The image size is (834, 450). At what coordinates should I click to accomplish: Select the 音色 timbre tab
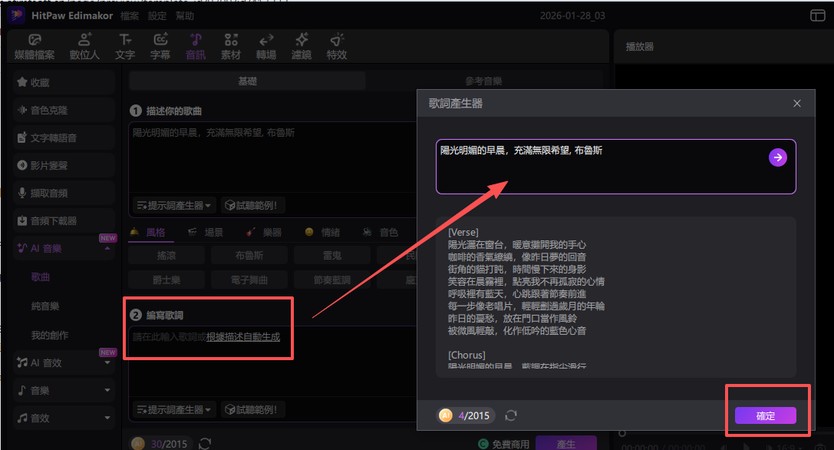pyautogui.click(x=380, y=232)
